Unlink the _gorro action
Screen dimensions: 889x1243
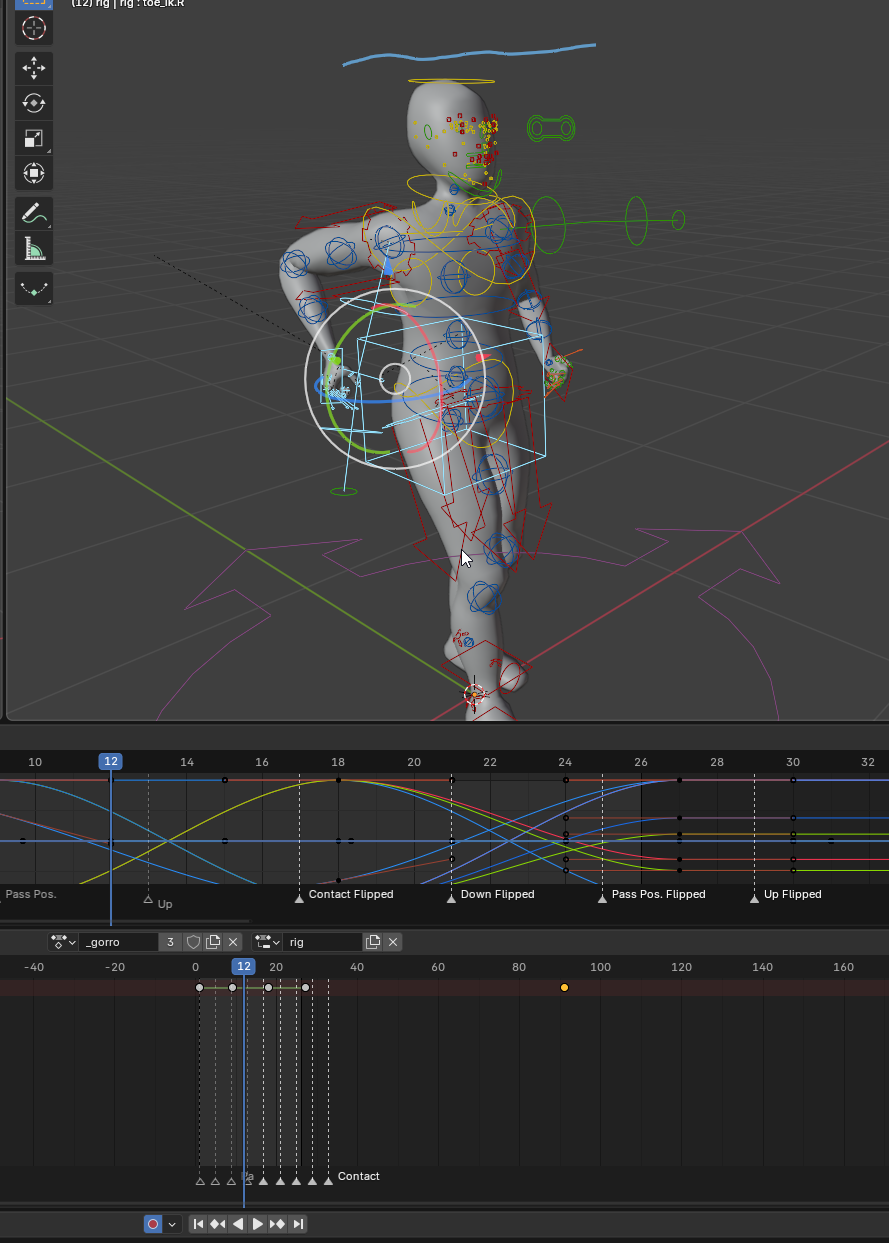point(232,942)
